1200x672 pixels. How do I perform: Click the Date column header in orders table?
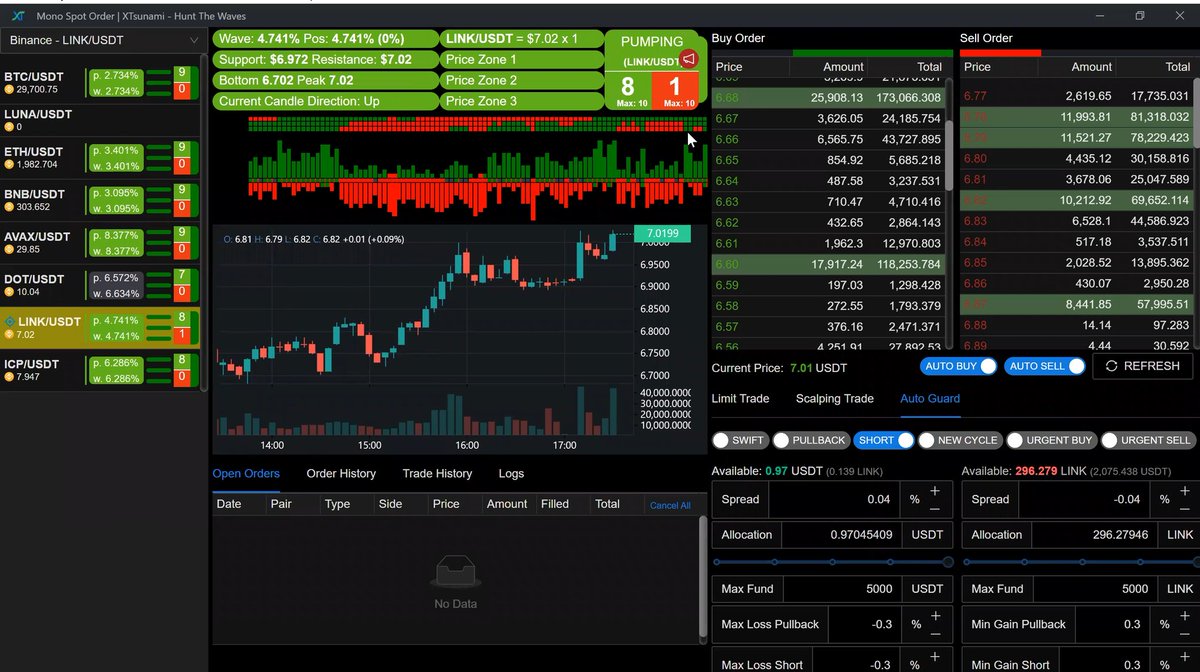click(x=229, y=504)
